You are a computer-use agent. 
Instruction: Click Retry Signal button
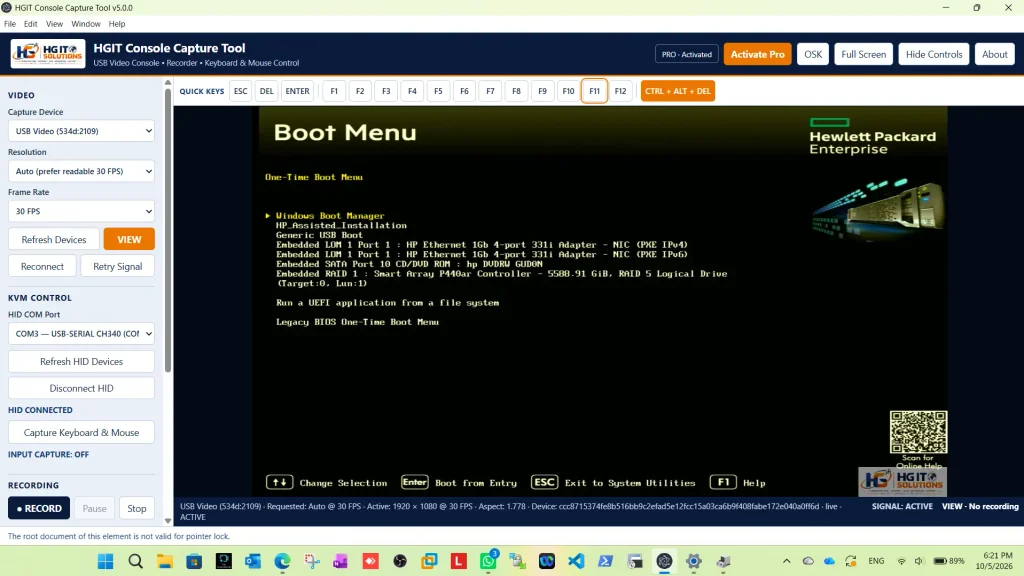pos(118,266)
